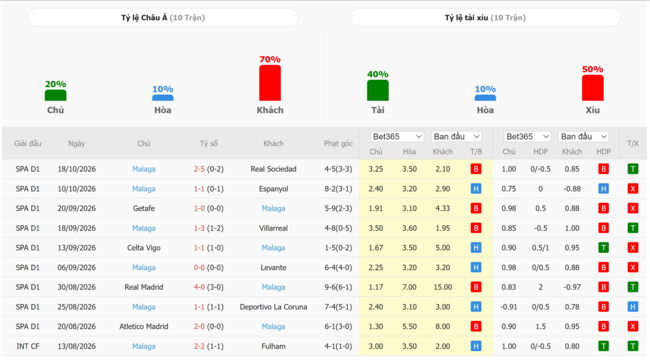
Task: Open Malaga link in Levante row
Action: click(x=144, y=267)
